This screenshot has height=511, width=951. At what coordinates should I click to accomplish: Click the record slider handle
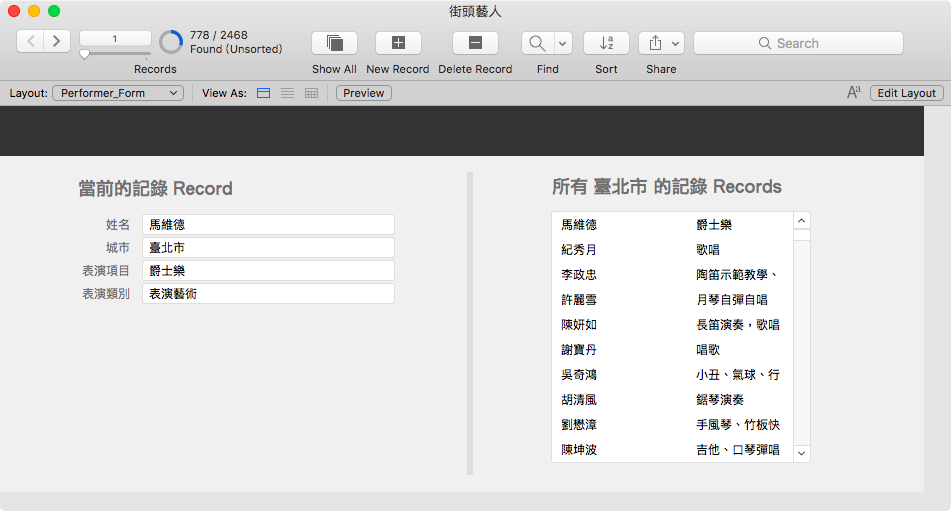click(84, 54)
